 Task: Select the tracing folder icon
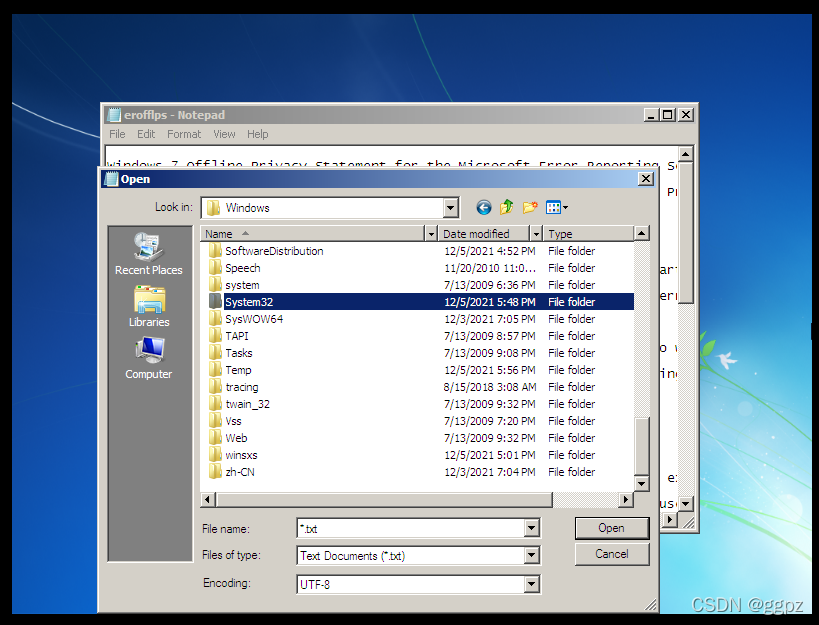pos(215,387)
